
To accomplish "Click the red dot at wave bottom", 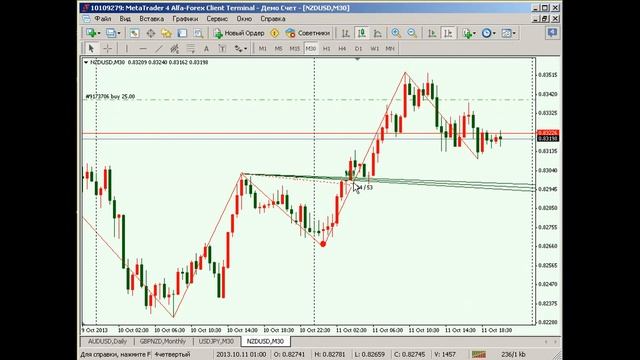I will point(323,244).
